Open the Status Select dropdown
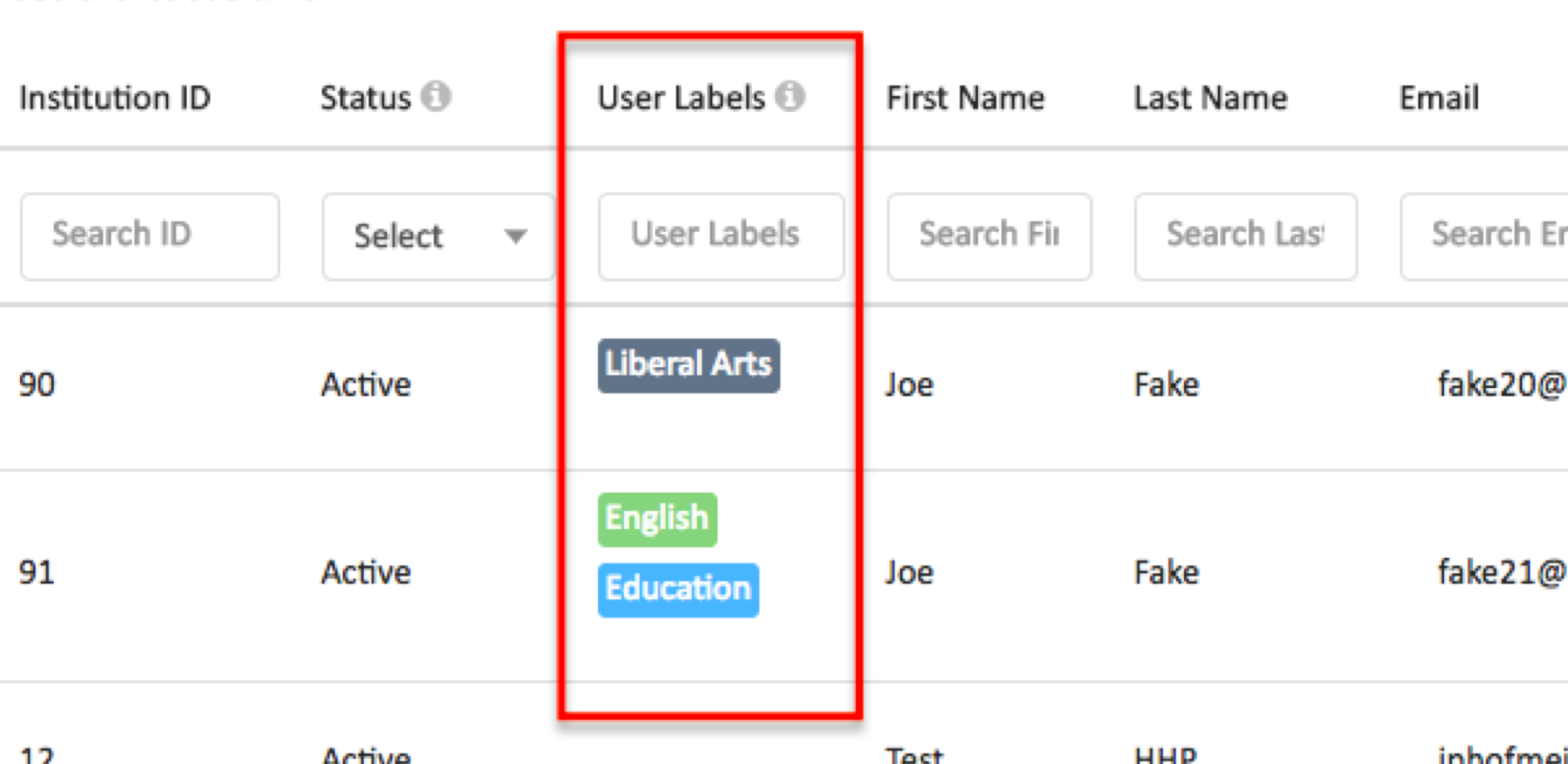Image resolution: width=1568 pixels, height=764 pixels. (439, 236)
